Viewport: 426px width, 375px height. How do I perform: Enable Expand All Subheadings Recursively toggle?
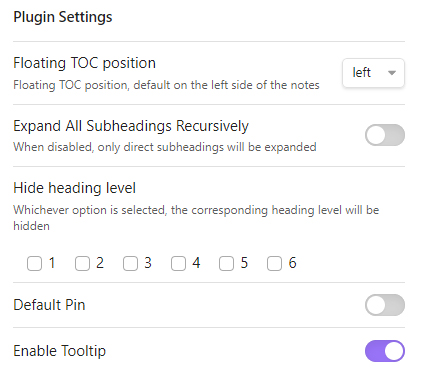pos(385,135)
